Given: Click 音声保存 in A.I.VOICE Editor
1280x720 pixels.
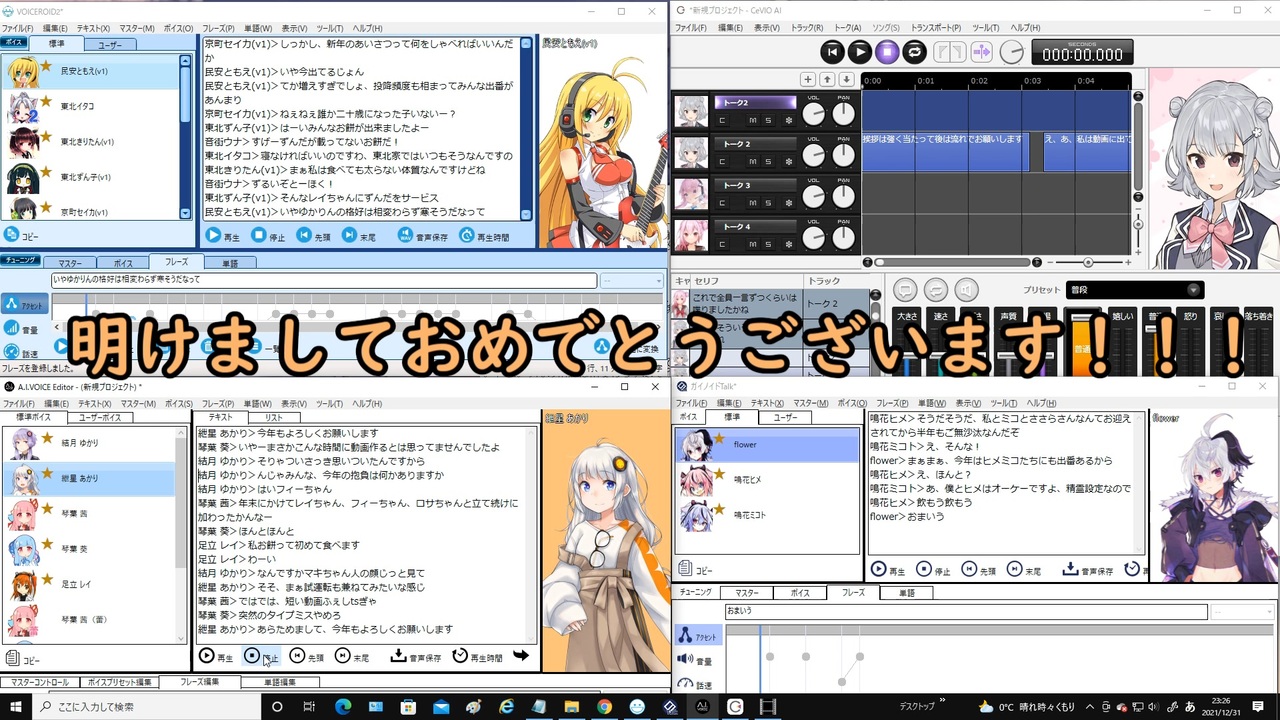Looking at the screenshot, I should pos(415,657).
